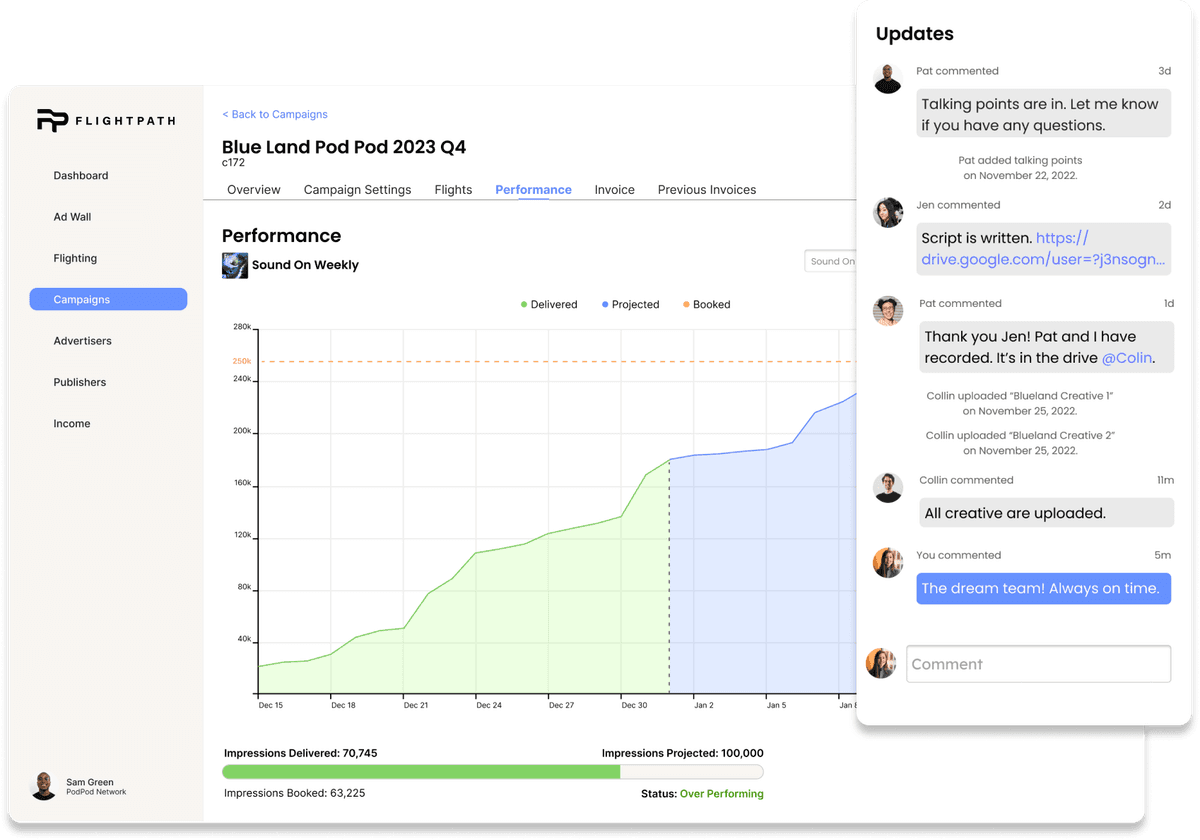Click the 'Dec 15' x-axis label
The height and width of the screenshot is (840, 1200).
[270, 705]
